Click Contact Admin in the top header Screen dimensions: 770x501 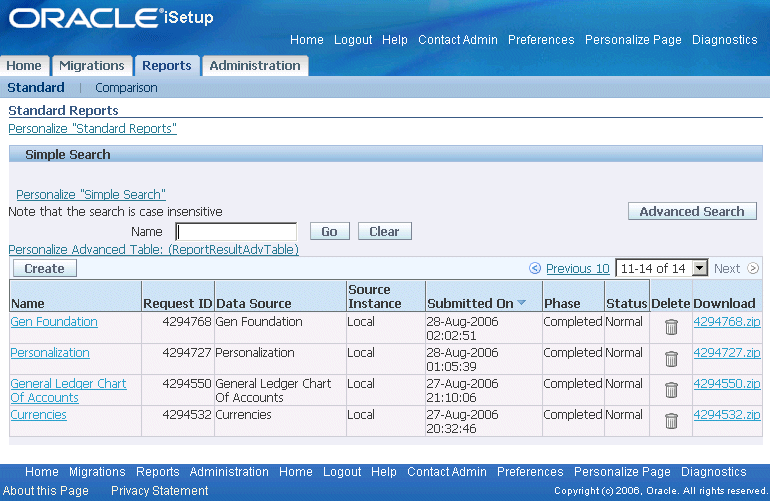pyautogui.click(x=458, y=40)
